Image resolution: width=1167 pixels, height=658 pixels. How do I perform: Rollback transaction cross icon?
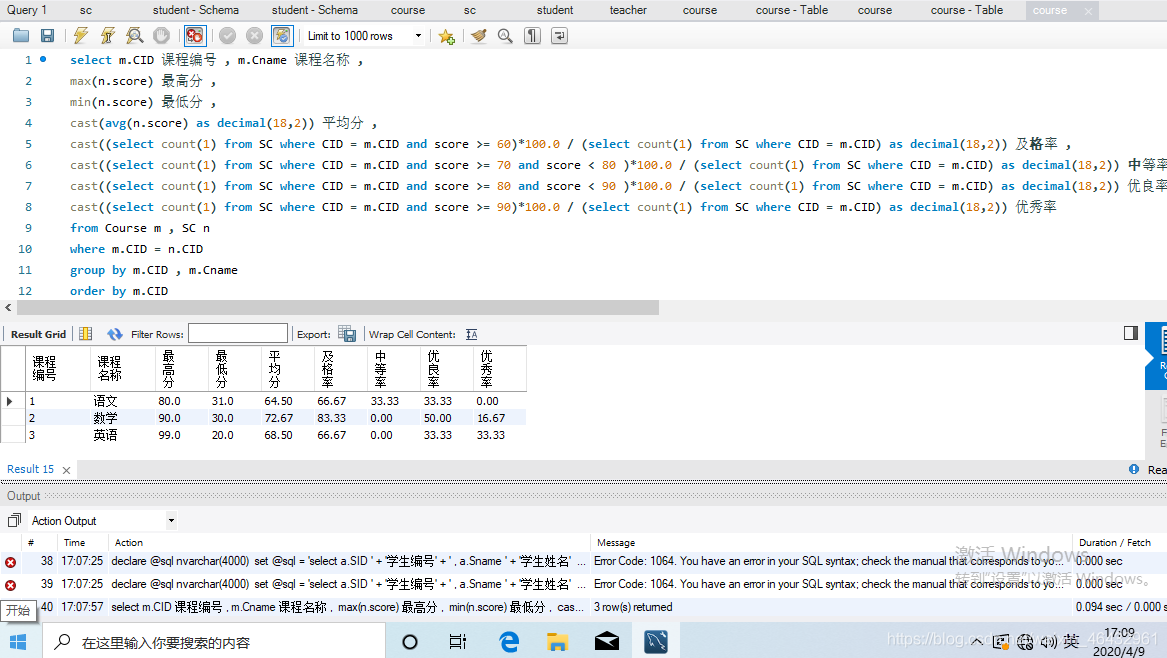pyautogui.click(x=255, y=36)
